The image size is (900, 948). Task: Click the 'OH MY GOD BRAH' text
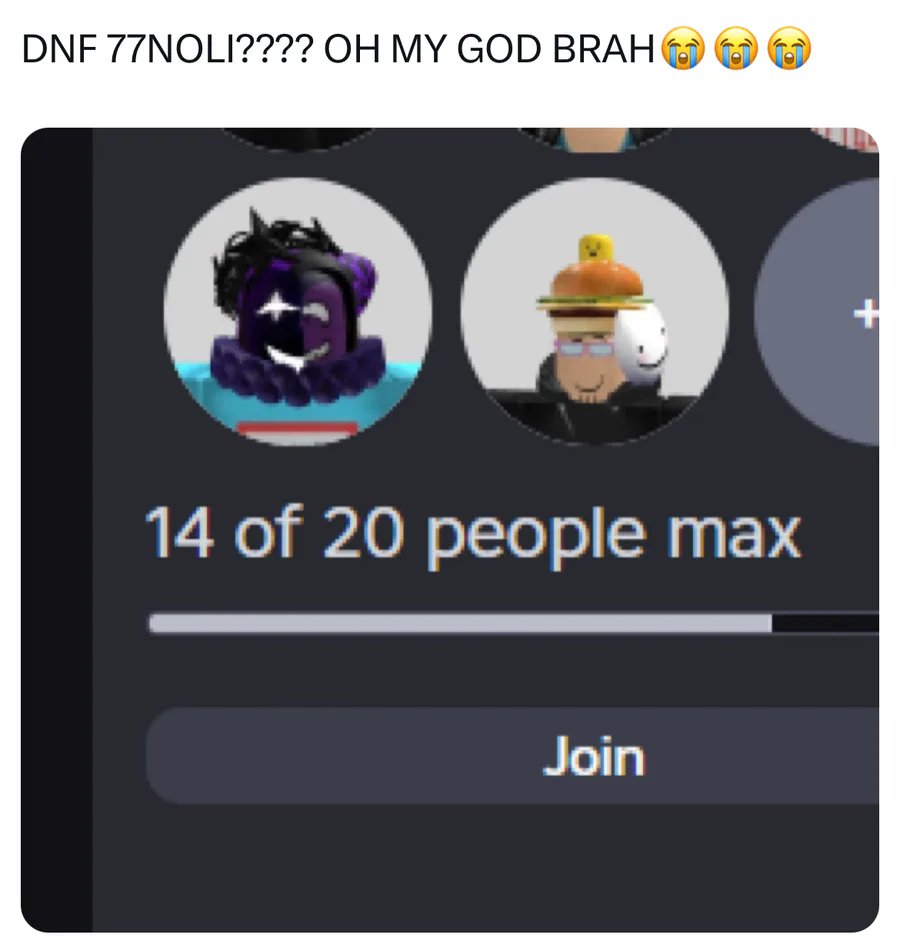[x=489, y=49]
